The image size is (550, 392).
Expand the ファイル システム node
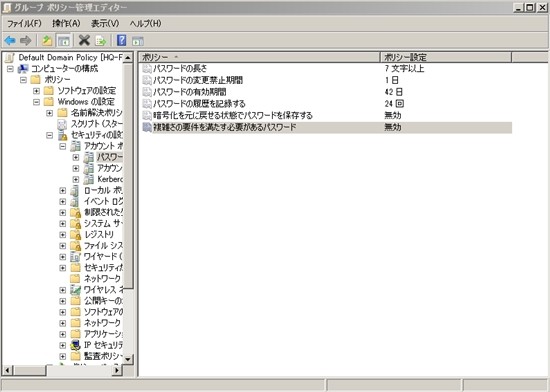coord(62,246)
